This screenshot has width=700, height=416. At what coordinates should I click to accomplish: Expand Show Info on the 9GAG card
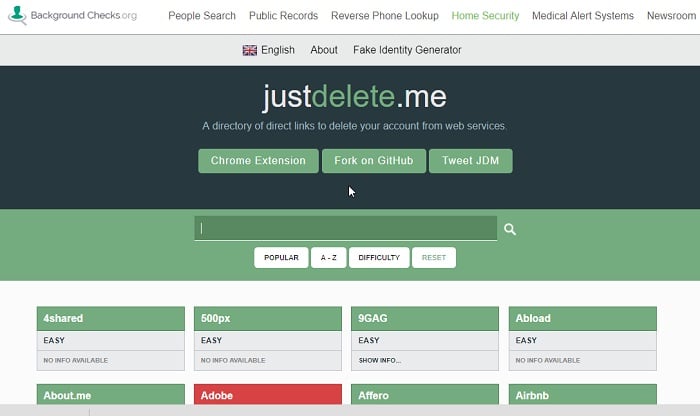[x=379, y=360]
